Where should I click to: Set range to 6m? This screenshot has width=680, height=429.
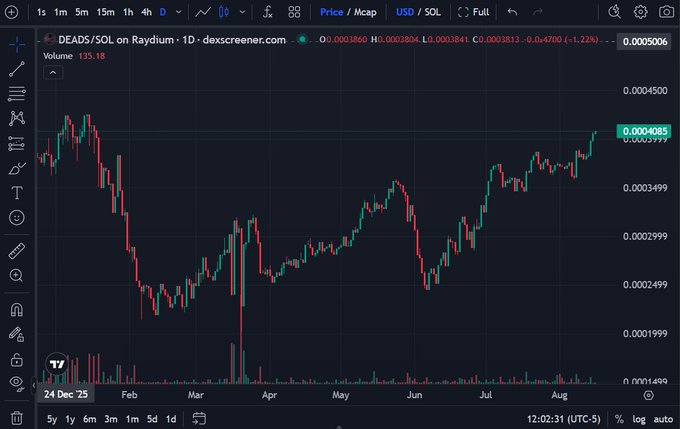(90, 419)
